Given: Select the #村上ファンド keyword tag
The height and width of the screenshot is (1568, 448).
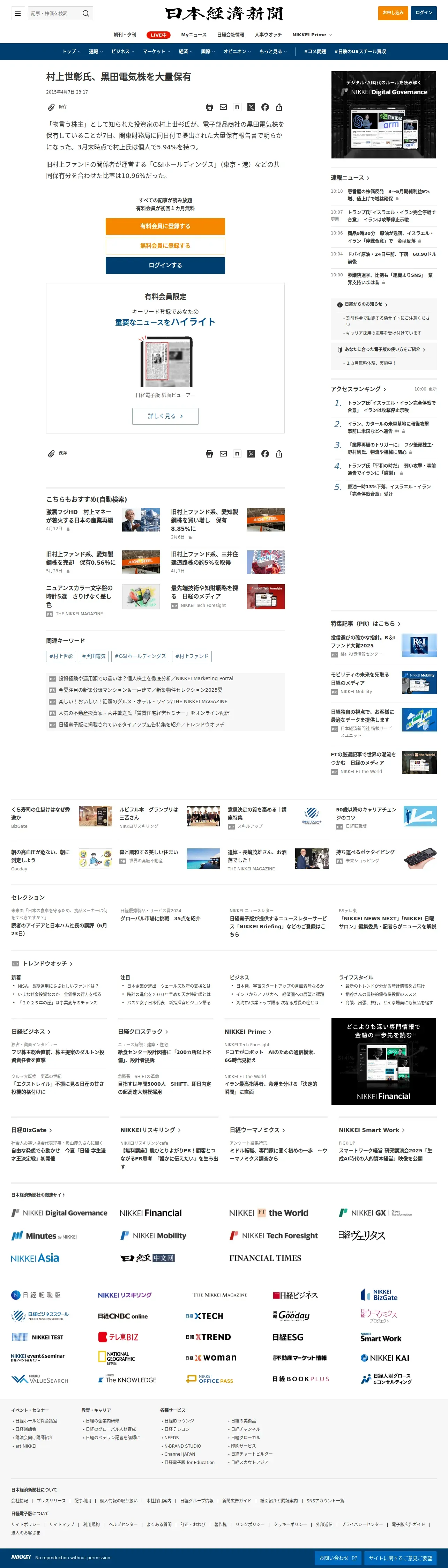Looking at the screenshot, I should tap(192, 656).
